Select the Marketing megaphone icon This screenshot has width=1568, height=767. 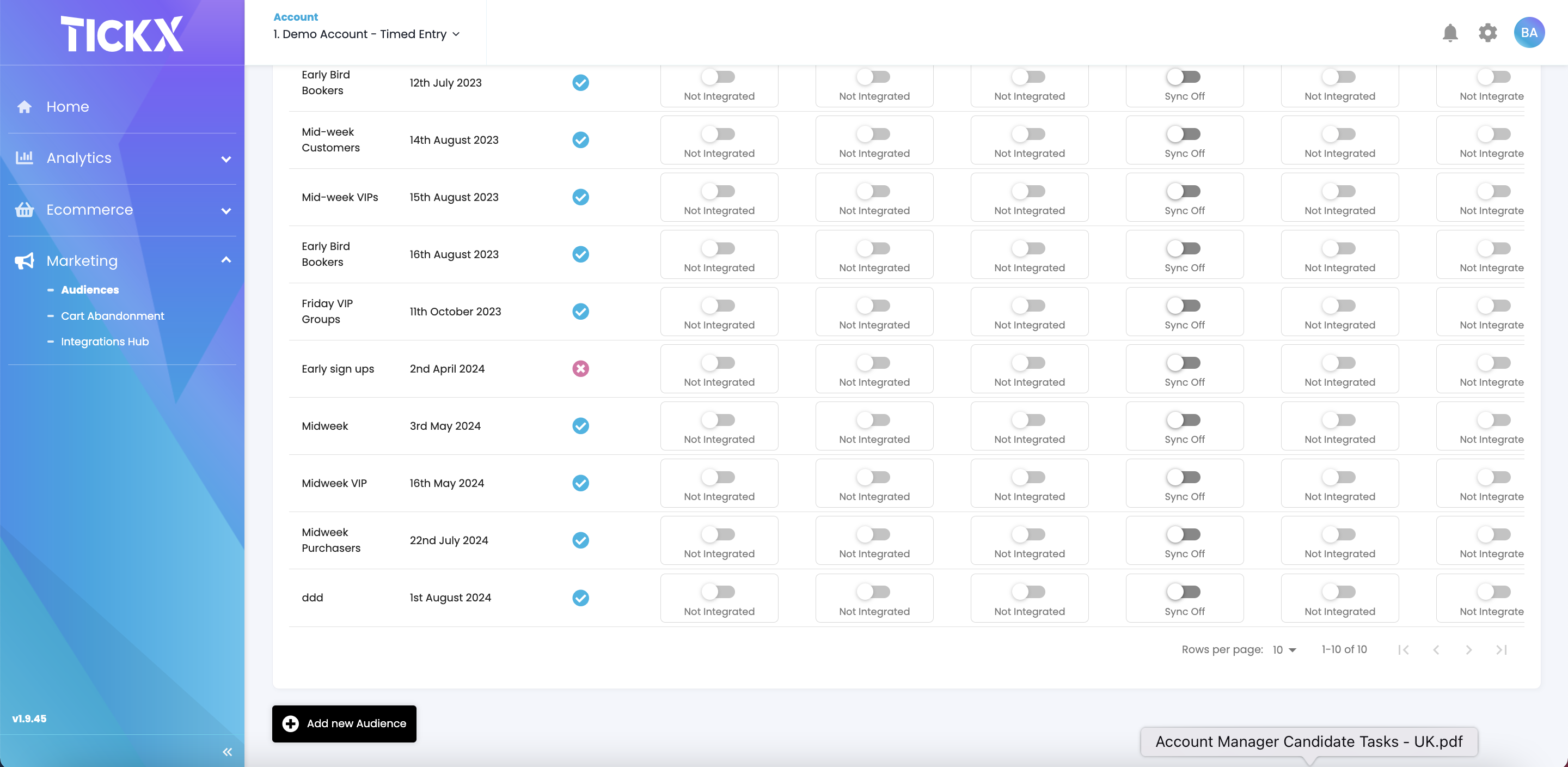[x=24, y=261]
